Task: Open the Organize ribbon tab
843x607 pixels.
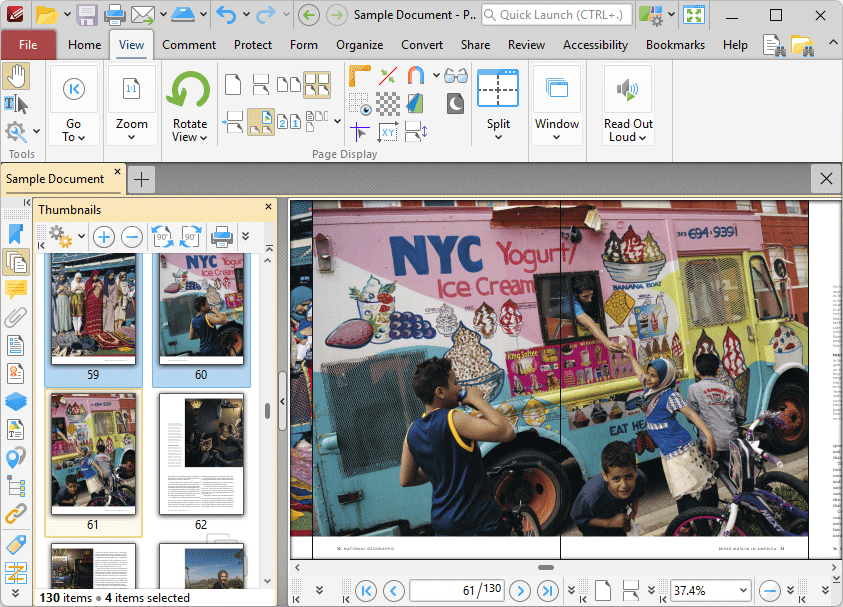Action: (x=359, y=45)
